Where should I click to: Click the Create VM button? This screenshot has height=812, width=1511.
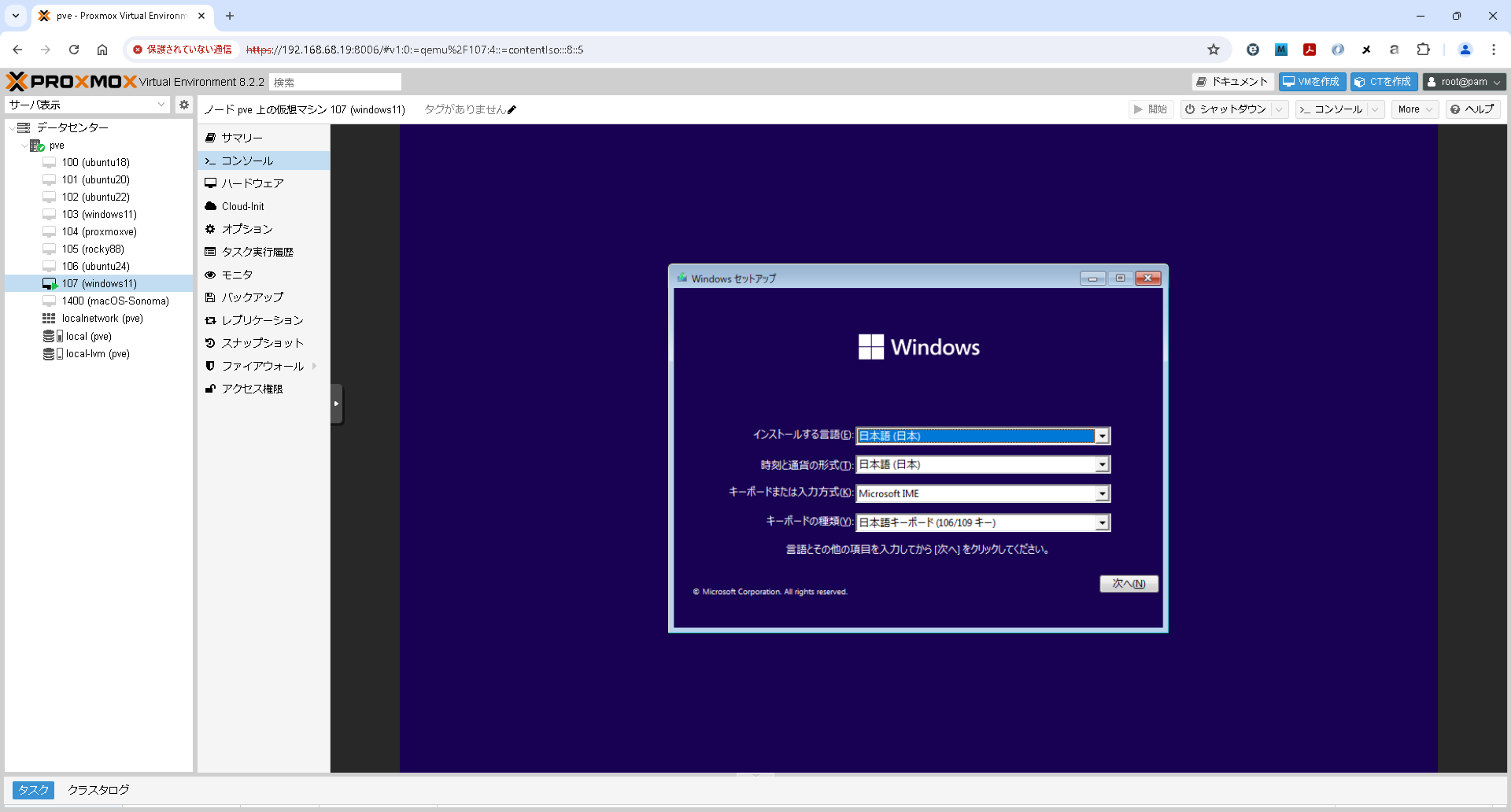(x=1311, y=82)
